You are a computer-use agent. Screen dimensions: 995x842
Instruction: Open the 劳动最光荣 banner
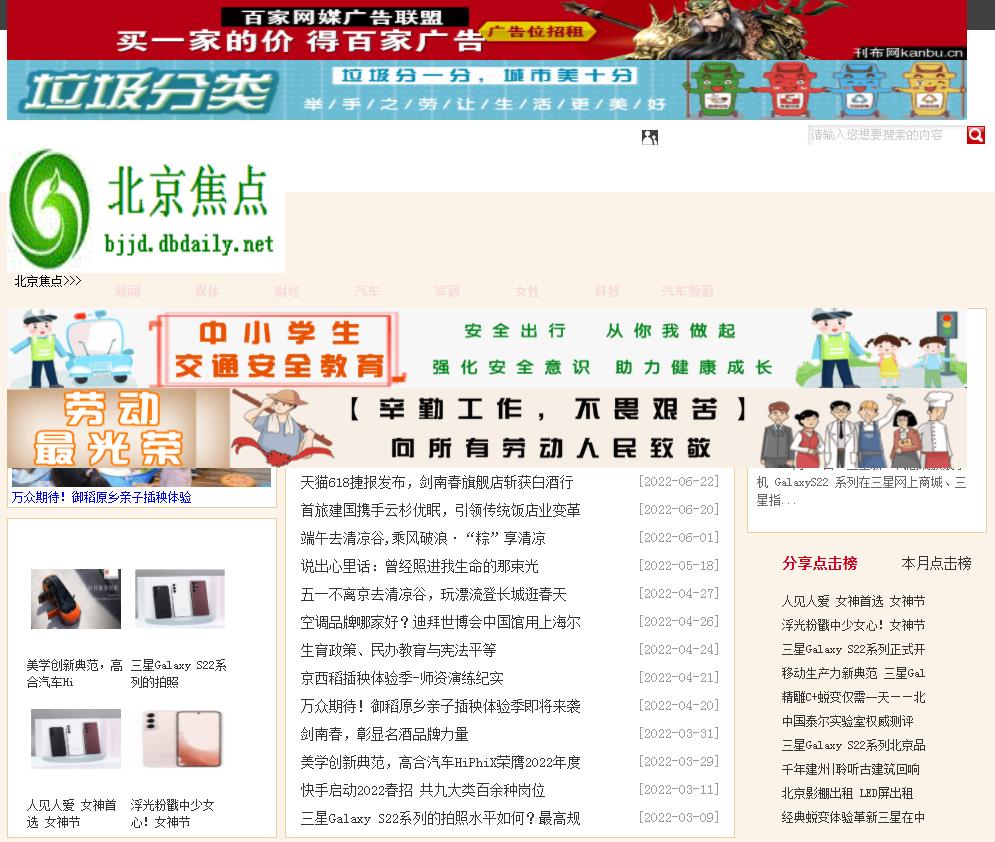[x=487, y=428]
